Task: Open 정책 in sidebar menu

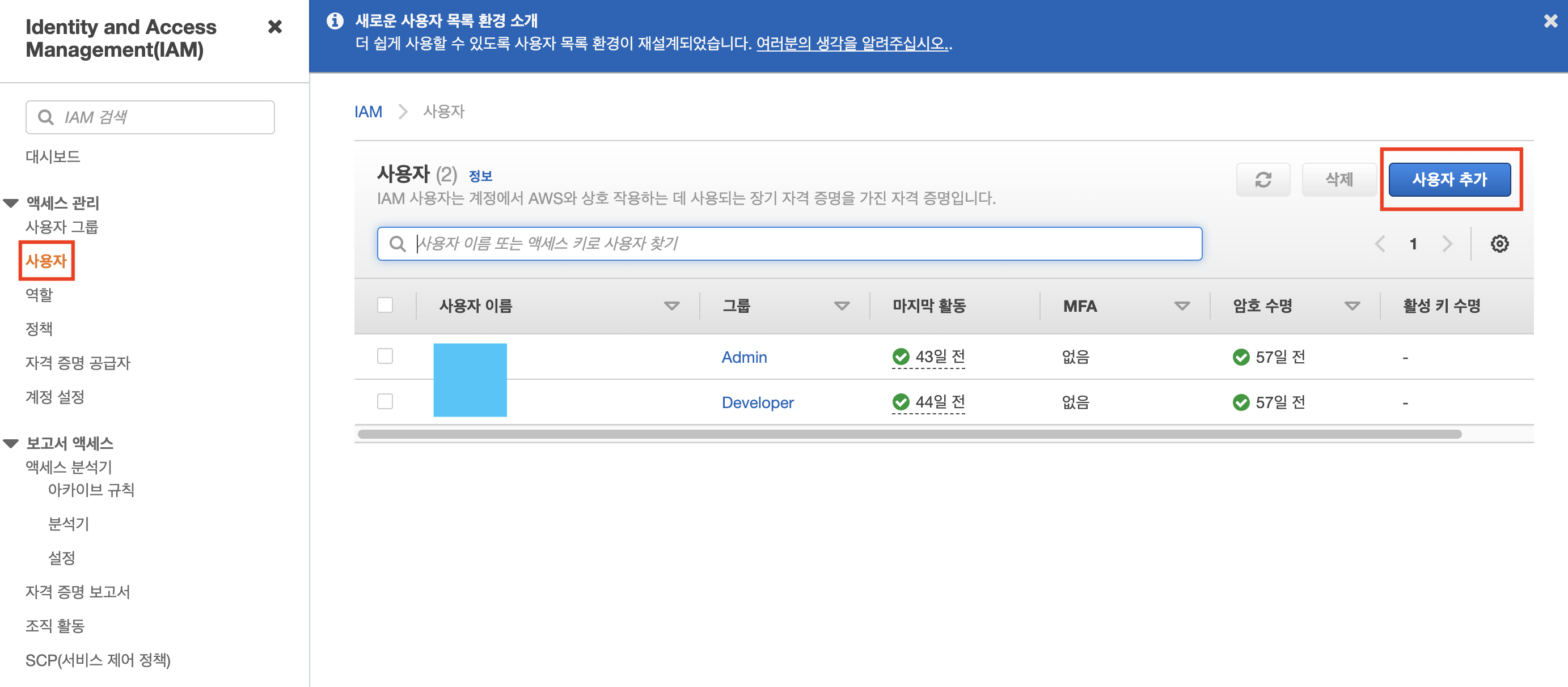Action: [39, 329]
